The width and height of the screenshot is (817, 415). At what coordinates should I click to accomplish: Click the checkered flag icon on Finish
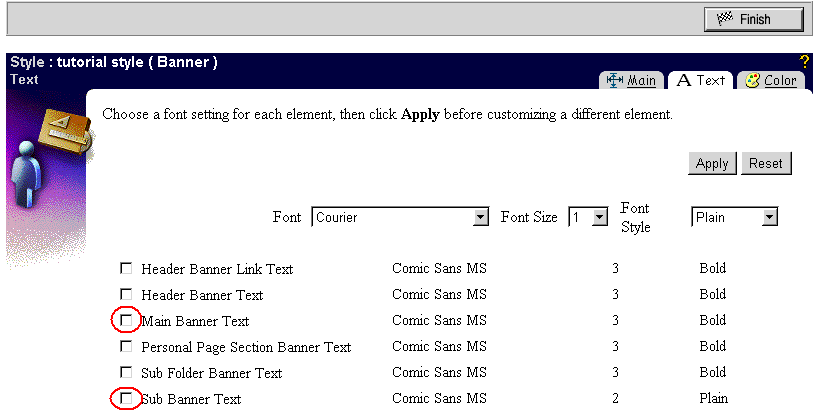(725, 19)
